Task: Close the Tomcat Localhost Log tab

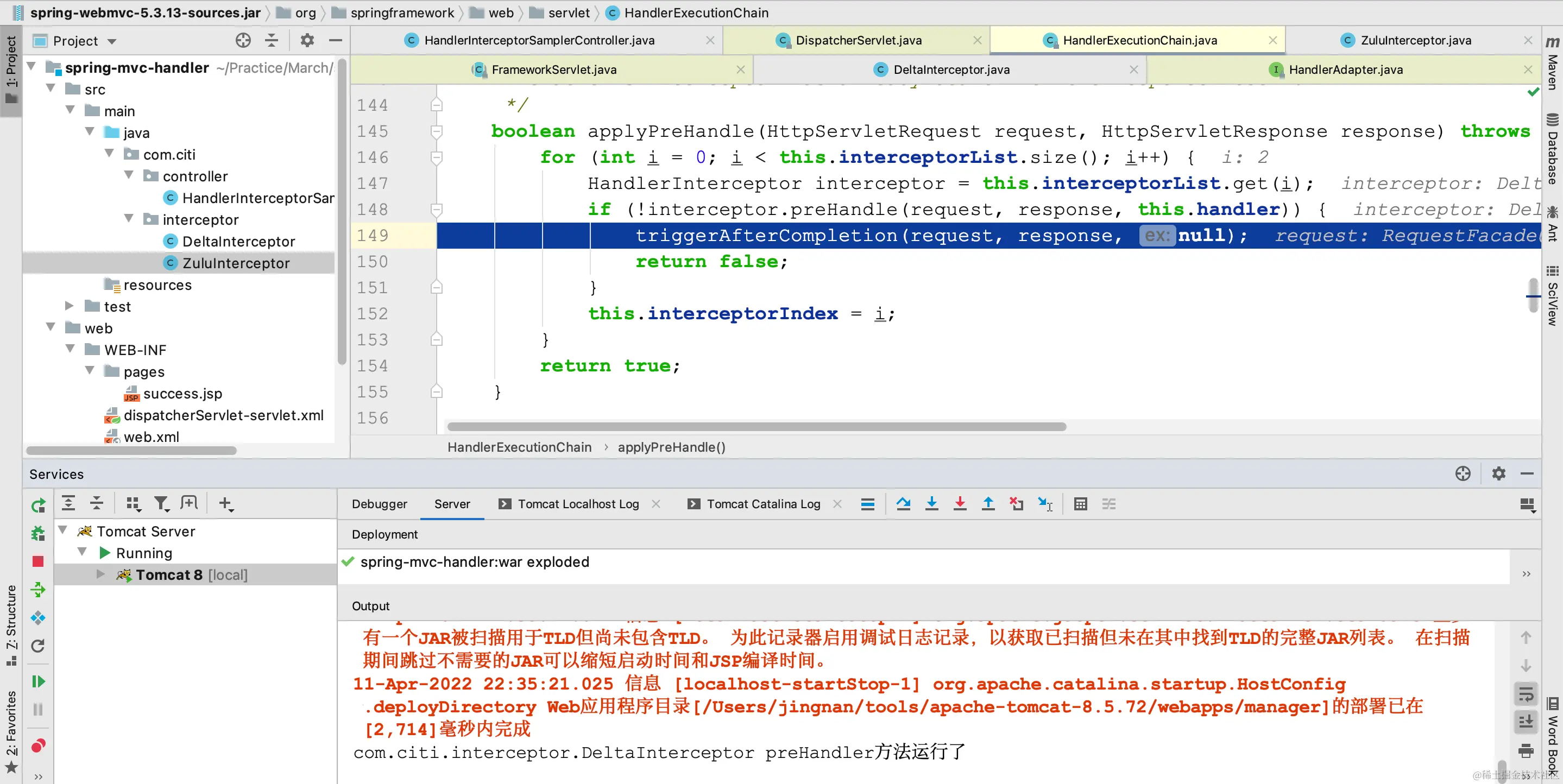Action: coord(656,504)
